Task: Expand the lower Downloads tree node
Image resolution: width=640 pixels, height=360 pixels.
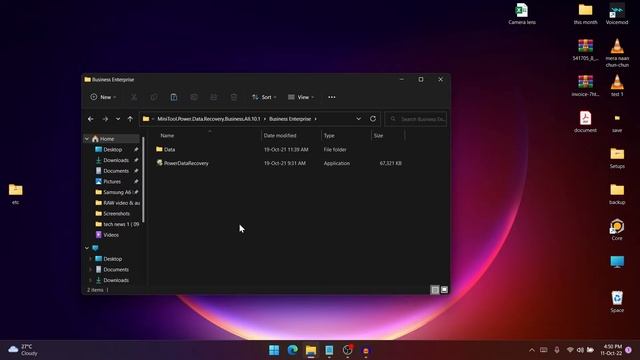Action: (x=90, y=280)
